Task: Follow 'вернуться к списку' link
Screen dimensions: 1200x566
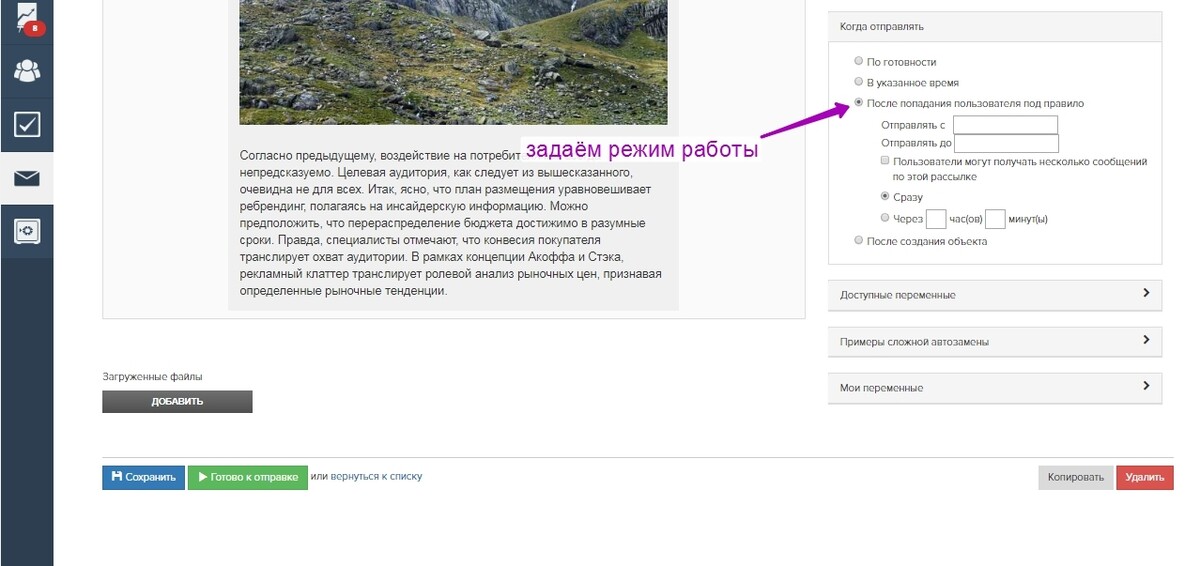Action: point(376,476)
